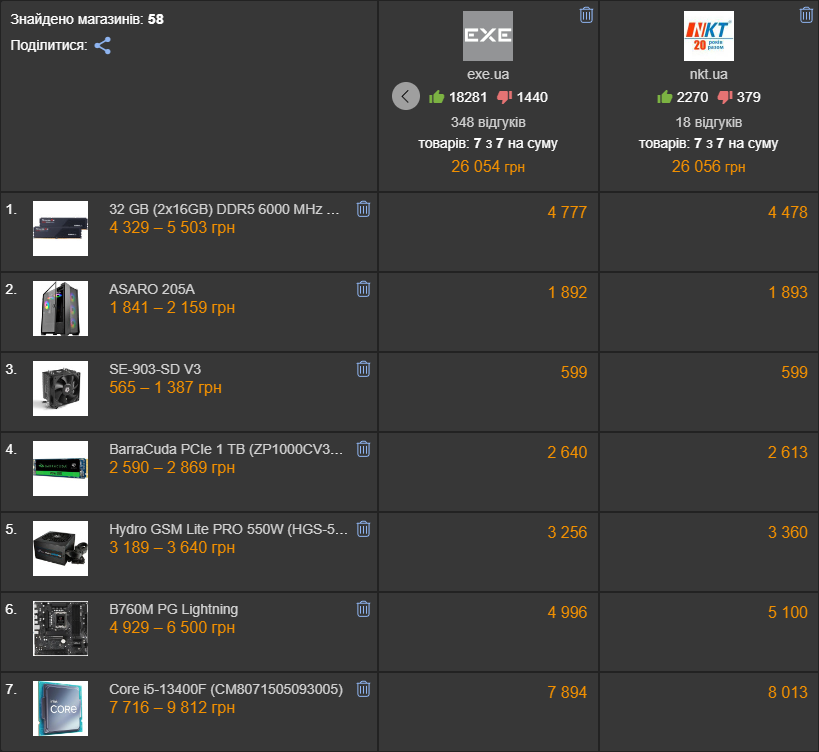Click nkt.ua RAM price 4 478
Viewport: 819px width, 752px height.
click(x=788, y=212)
